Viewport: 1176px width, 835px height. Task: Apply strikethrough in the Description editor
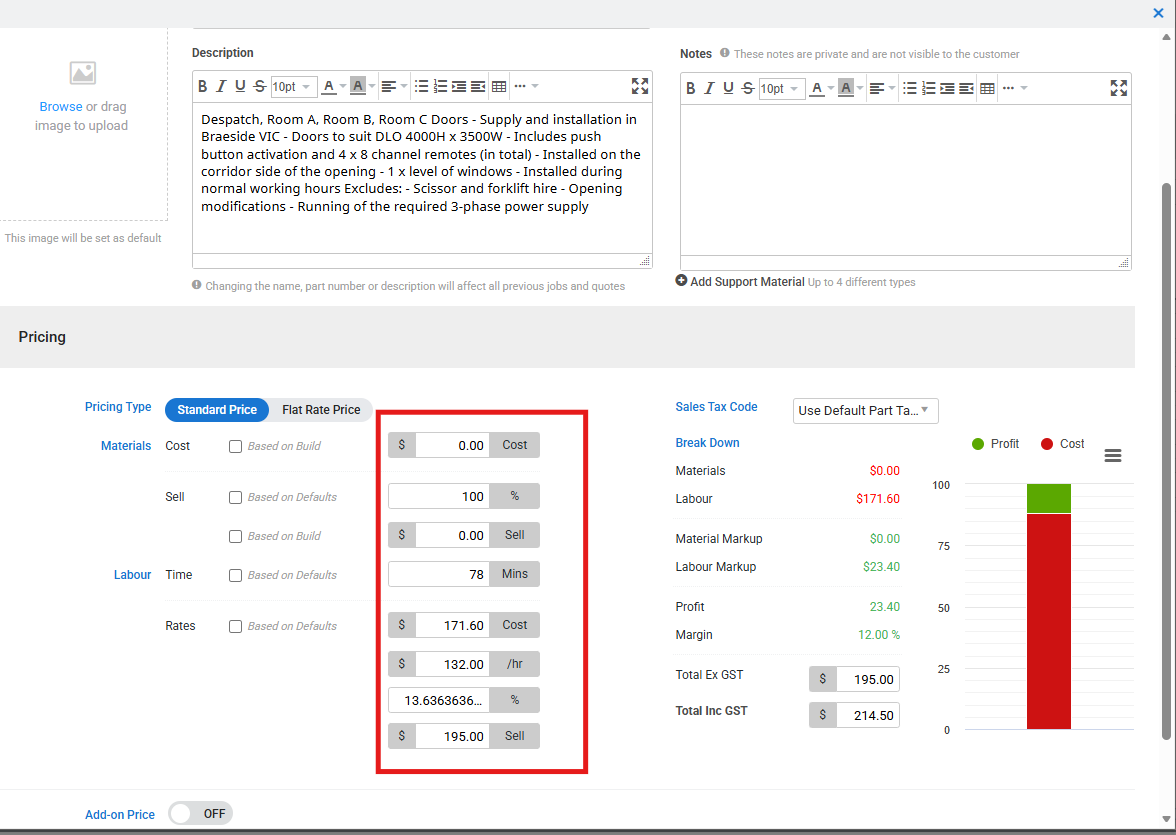pos(260,86)
